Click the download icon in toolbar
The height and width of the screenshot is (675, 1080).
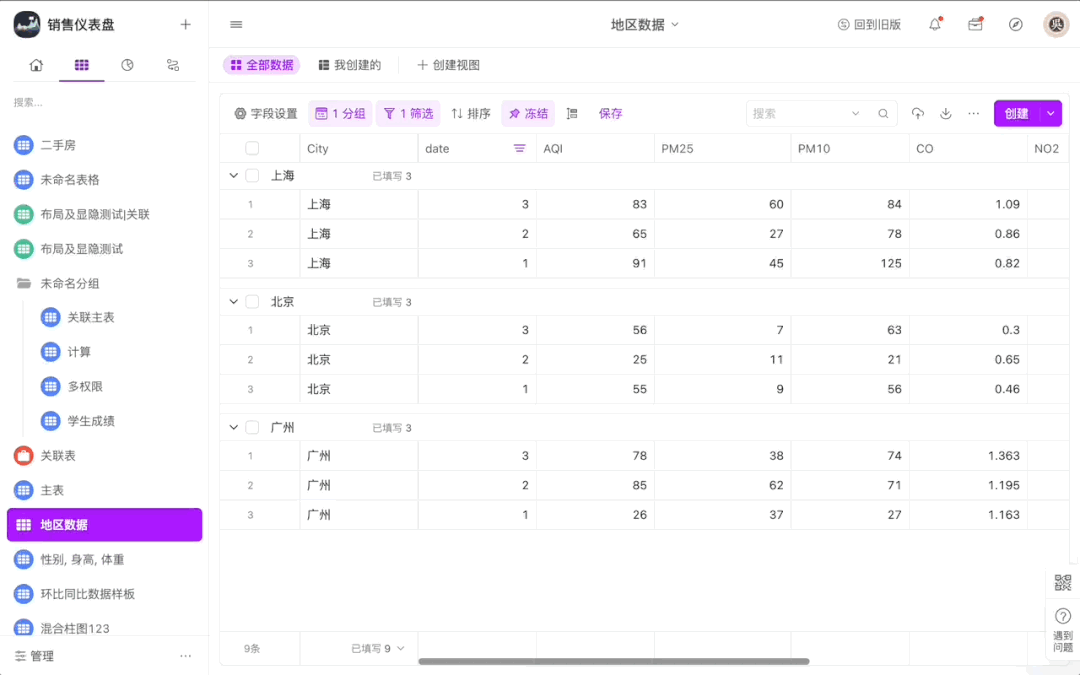(946, 114)
